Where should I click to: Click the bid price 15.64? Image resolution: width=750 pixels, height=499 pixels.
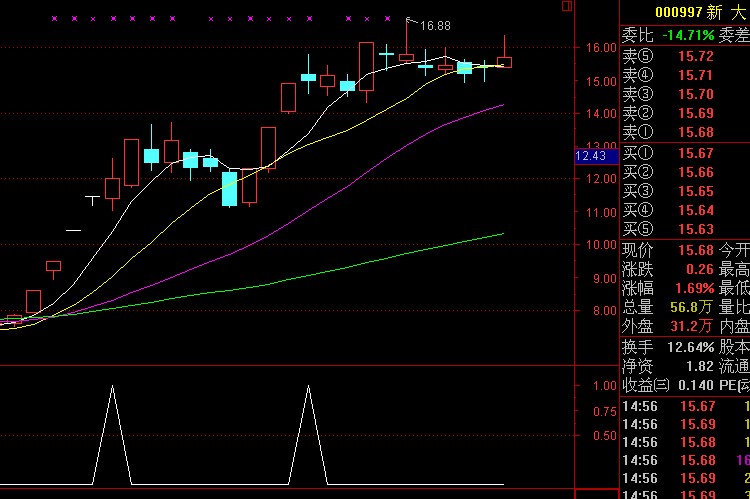(x=696, y=211)
